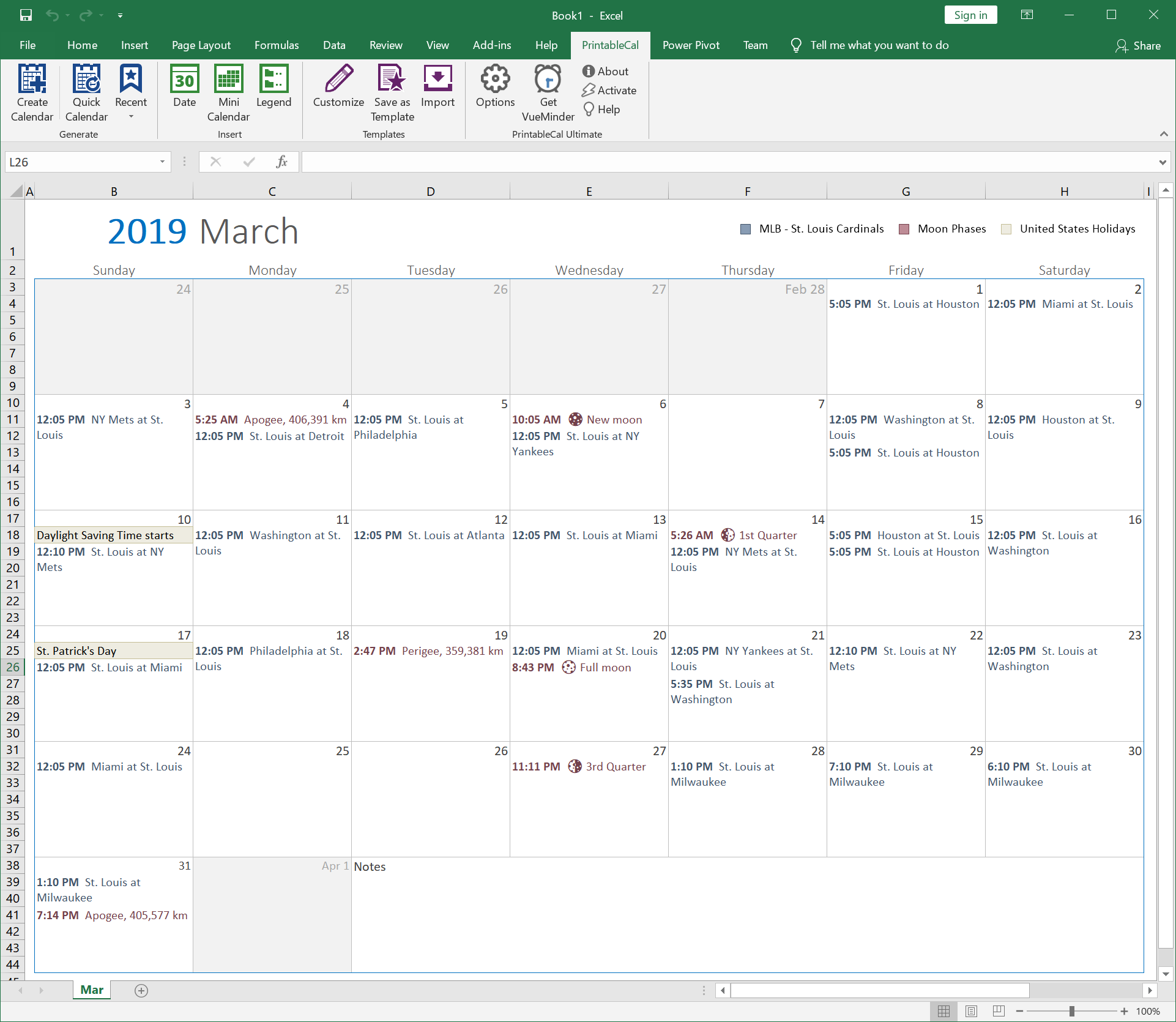Select the Daylight Saving Time starts cell
Screen dimensions: 1176x1022
pos(114,535)
